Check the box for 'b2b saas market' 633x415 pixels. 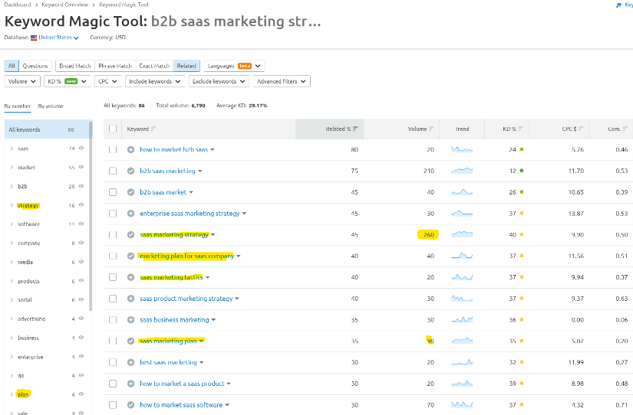113,192
